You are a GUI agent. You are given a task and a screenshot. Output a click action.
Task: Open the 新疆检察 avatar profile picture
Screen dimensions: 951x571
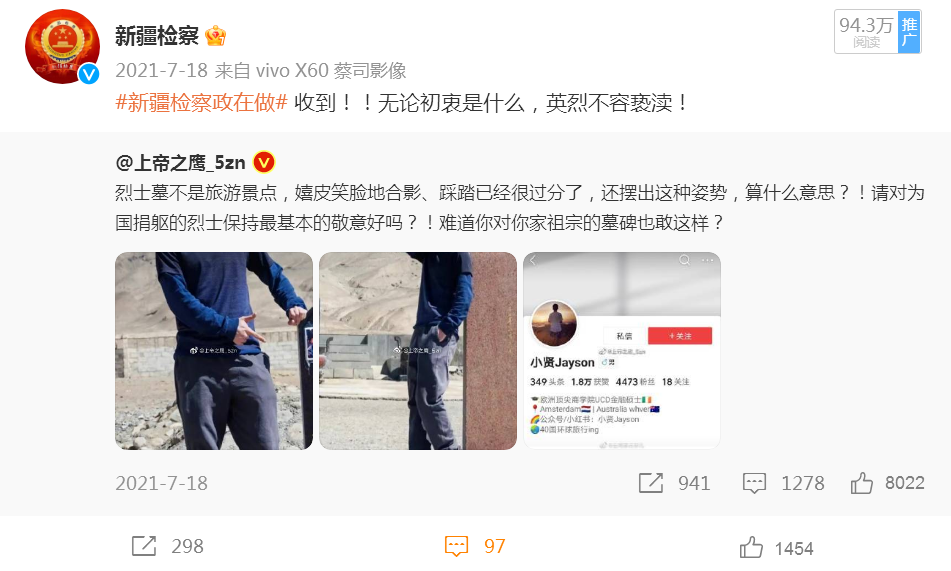(x=62, y=47)
